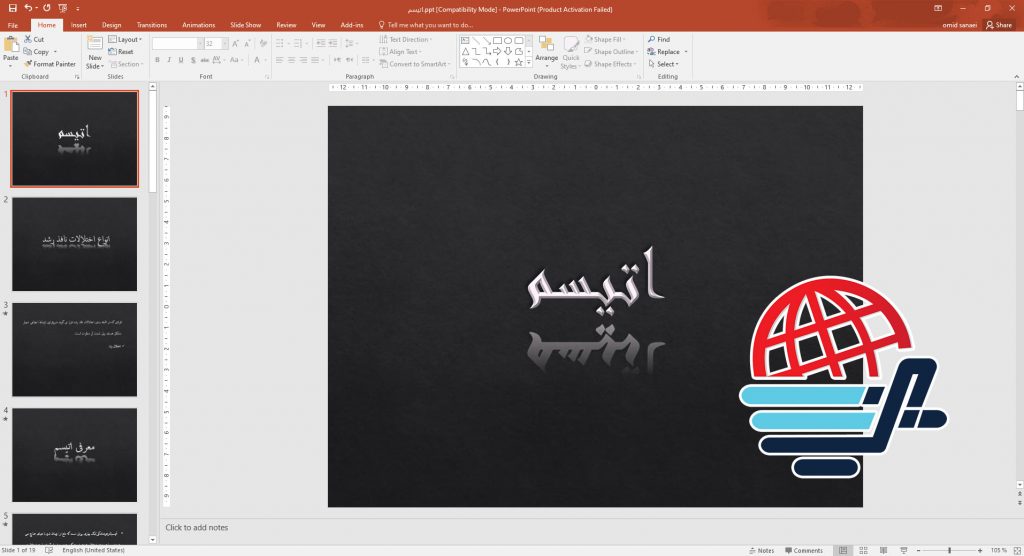Screen dimensions: 1024x556
Task: Insert a New Slide
Action: pyautogui.click(x=95, y=52)
